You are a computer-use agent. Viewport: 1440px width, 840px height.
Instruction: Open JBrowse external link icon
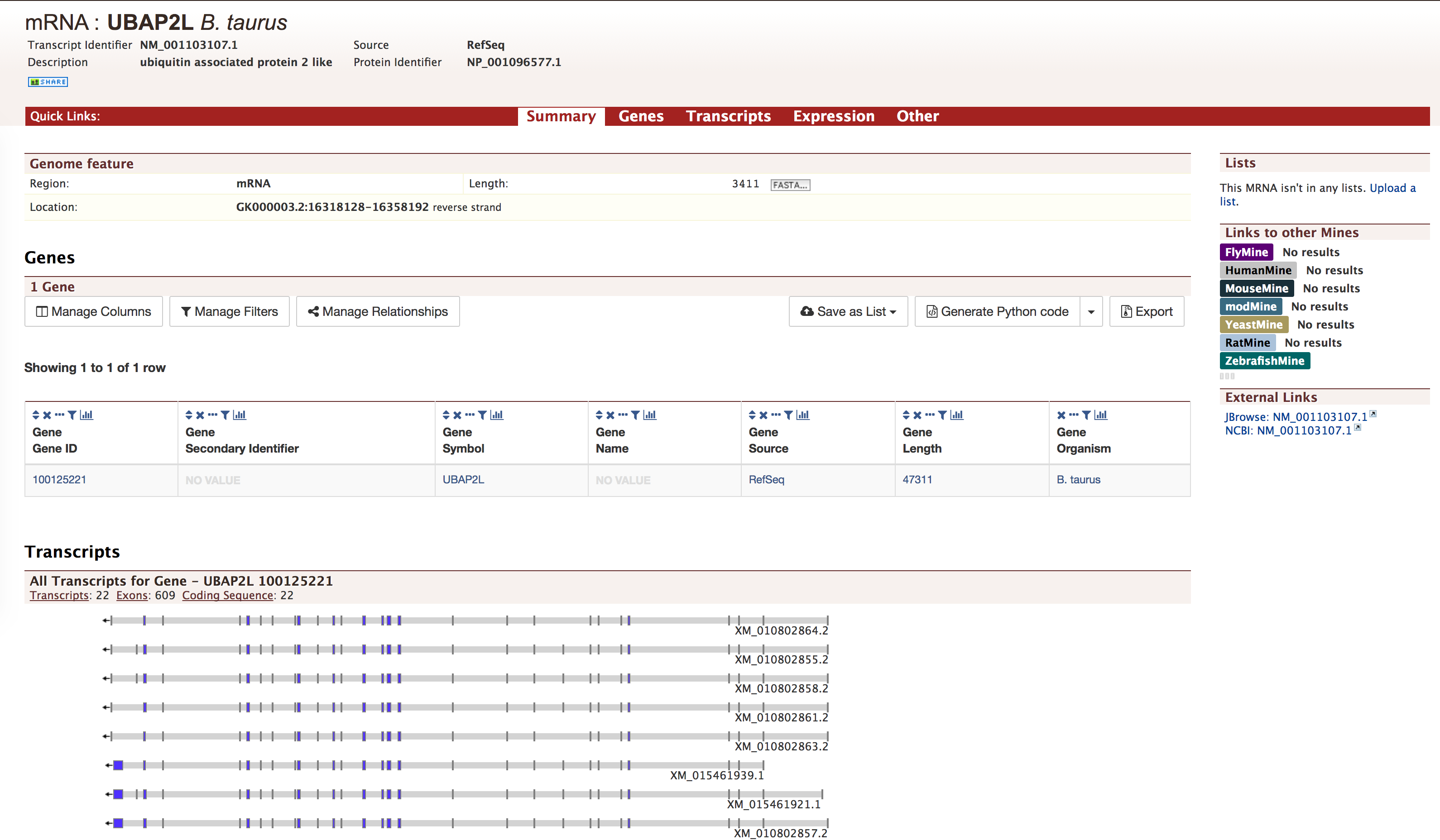pos(1373,415)
